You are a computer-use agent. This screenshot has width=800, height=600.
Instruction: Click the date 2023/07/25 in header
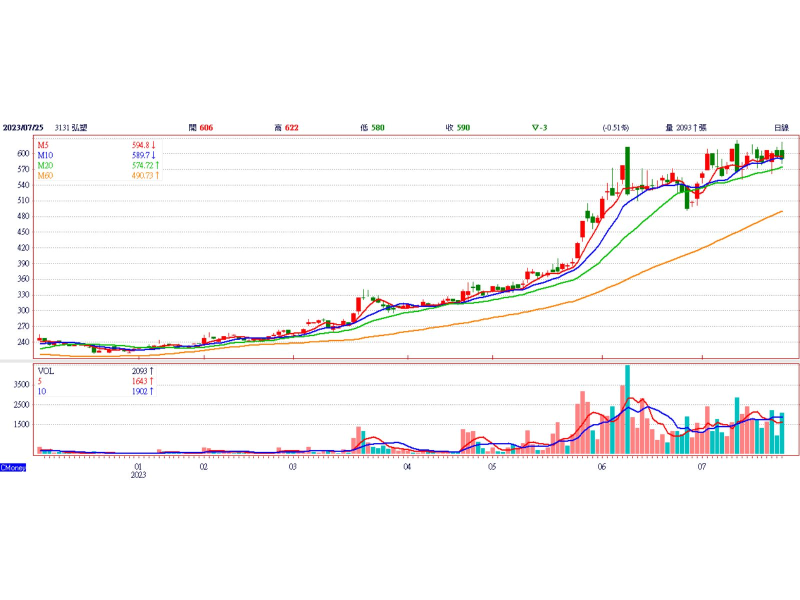click(26, 128)
